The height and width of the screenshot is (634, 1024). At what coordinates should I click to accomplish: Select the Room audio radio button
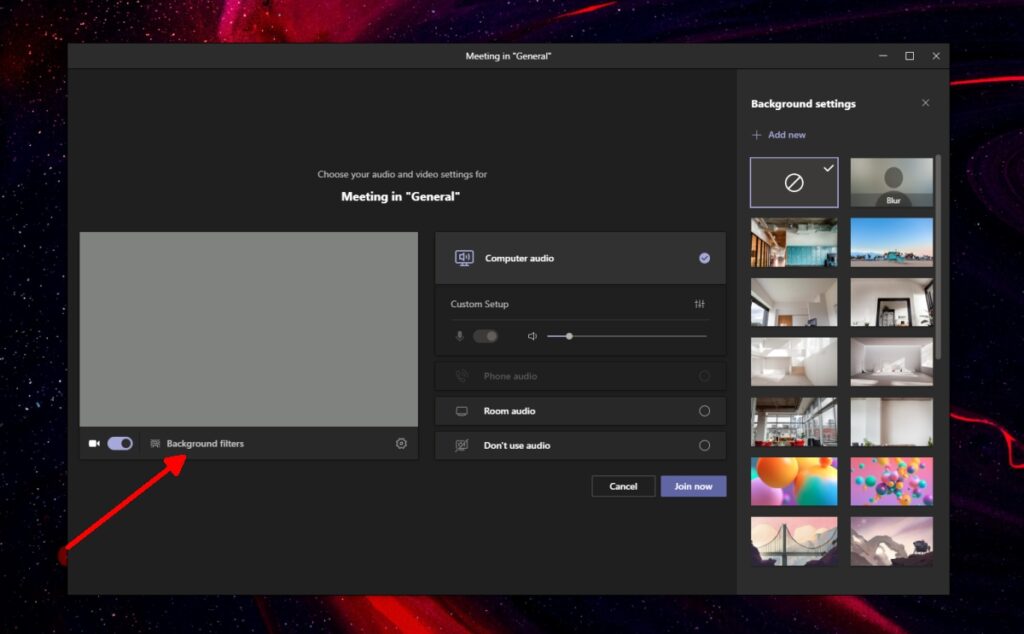[705, 410]
